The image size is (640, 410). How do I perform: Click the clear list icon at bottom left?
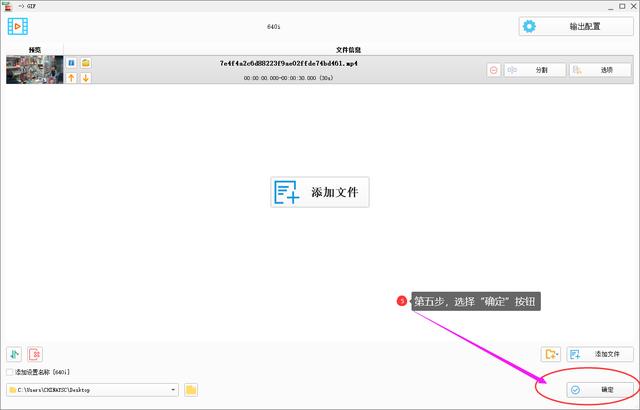coord(36,354)
